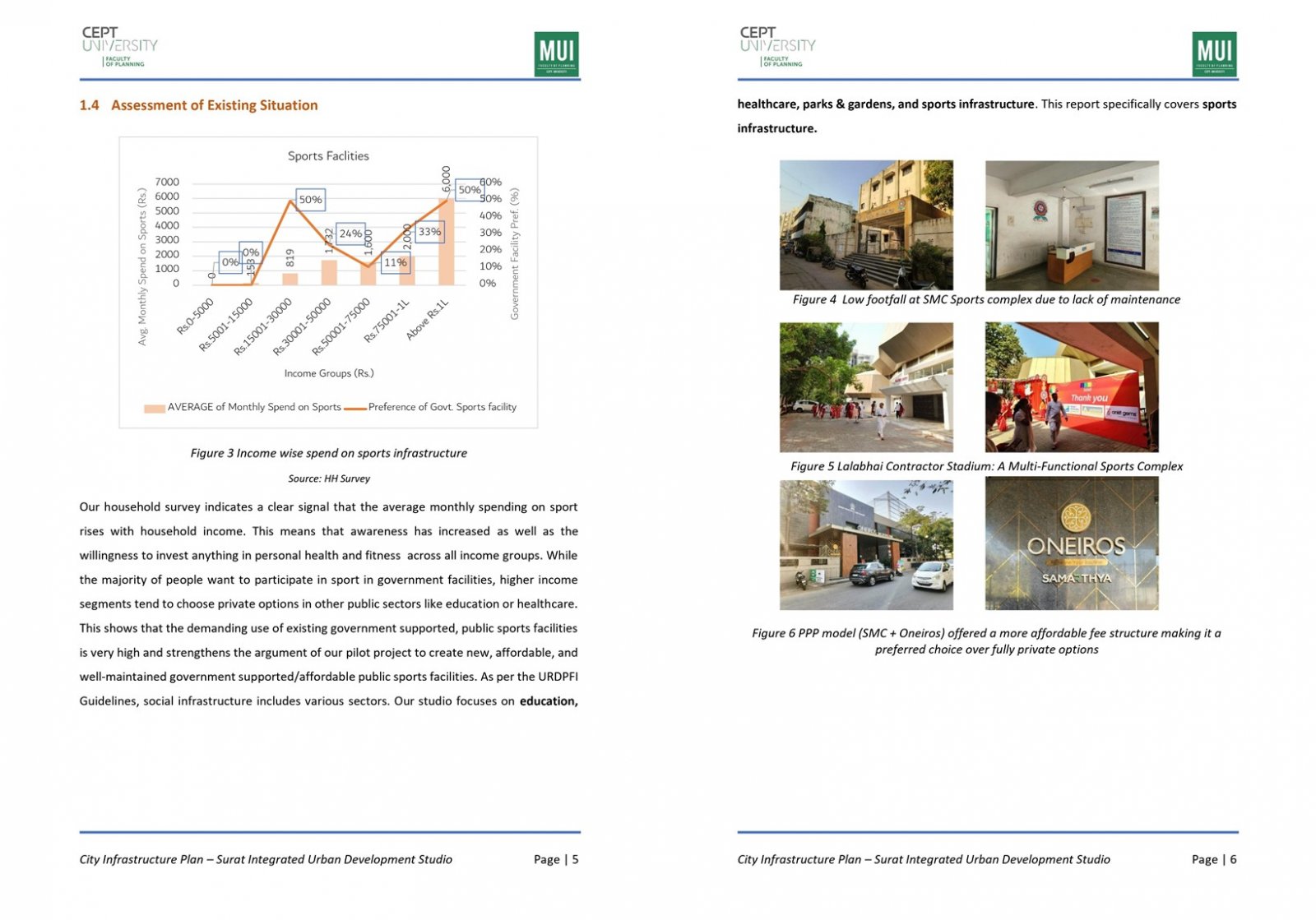This screenshot has height=920, width=1316.
Task: Click the chart title 'Sports Faclities'
Action: tap(328, 155)
